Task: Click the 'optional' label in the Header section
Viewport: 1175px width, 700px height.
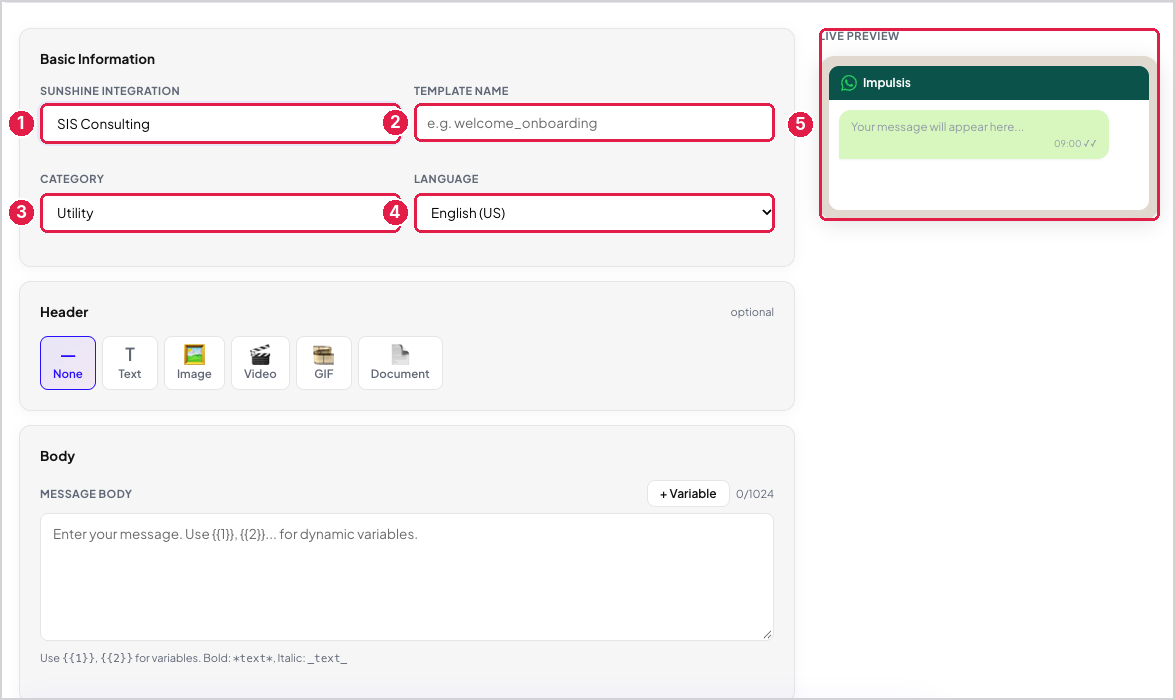Action: click(x=752, y=312)
